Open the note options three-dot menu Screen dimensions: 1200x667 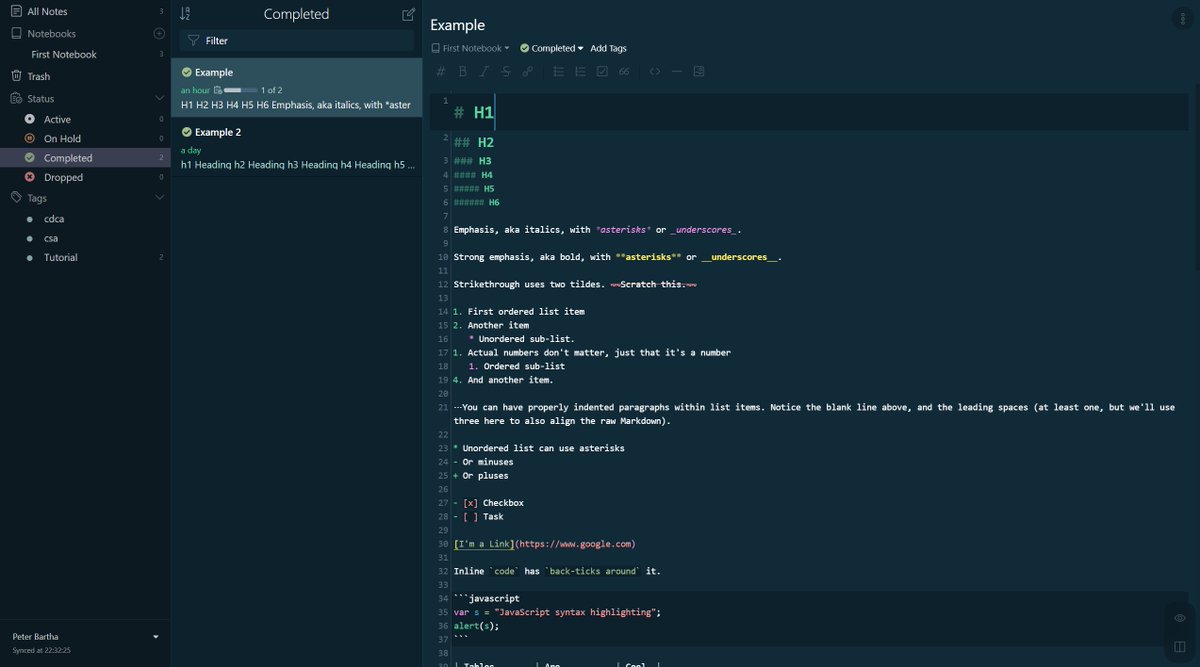click(x=1184, y=19)
